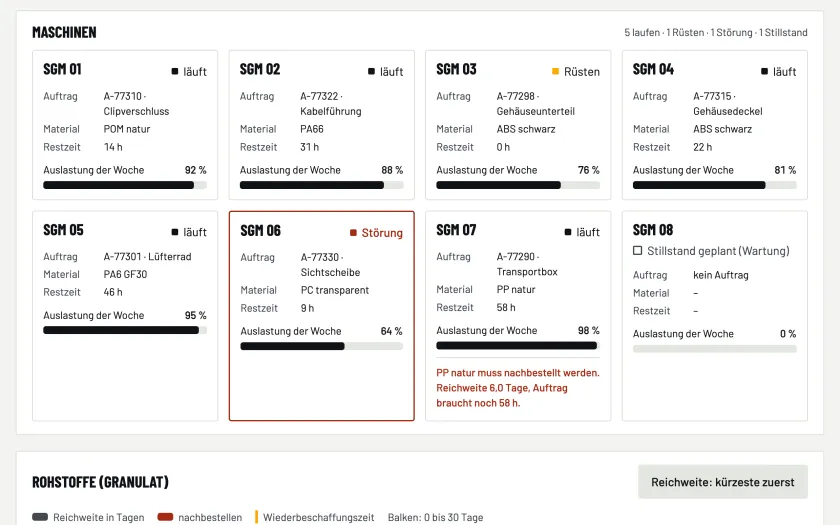The image size is (840, 525).
Task: Select the SGM 03 machine heading
Action: tap(456, 69)
